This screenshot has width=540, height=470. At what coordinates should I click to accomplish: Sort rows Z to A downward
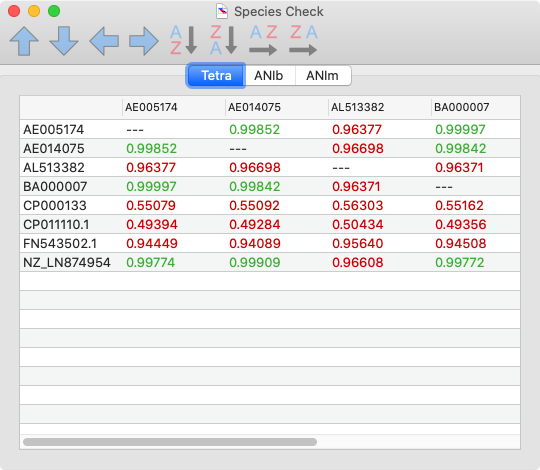tap(224, 40)
